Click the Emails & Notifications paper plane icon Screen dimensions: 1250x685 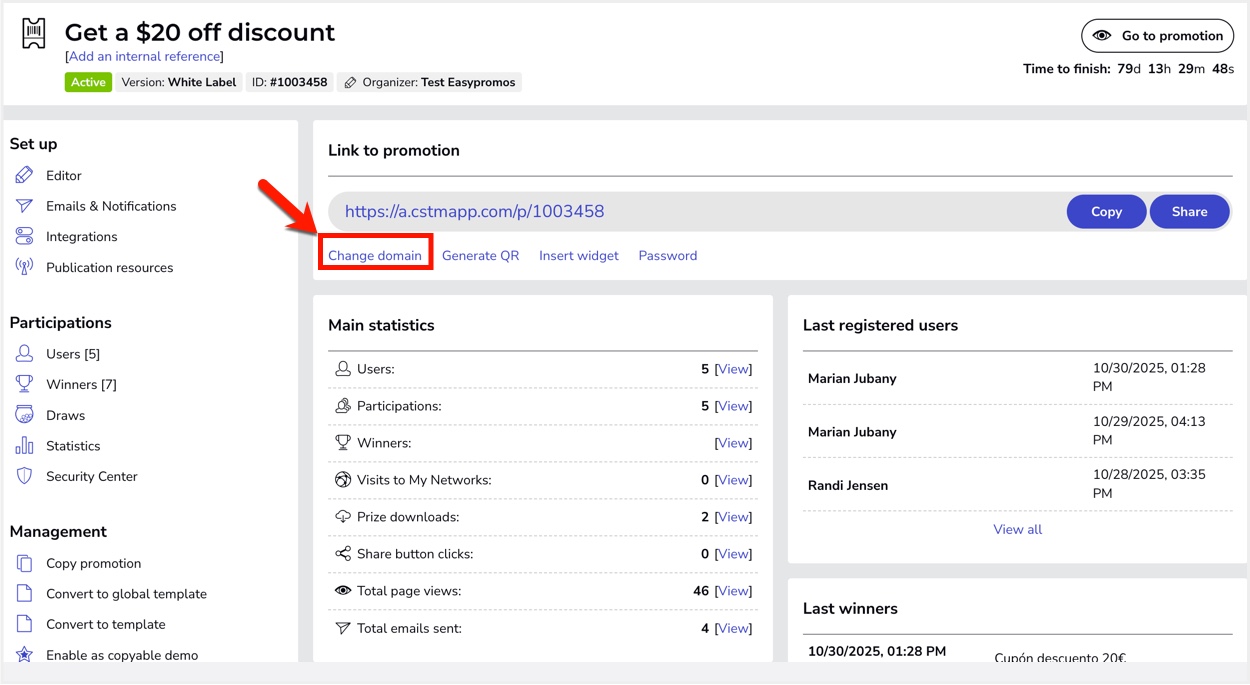pyautogui.click(x=24, y=206)
